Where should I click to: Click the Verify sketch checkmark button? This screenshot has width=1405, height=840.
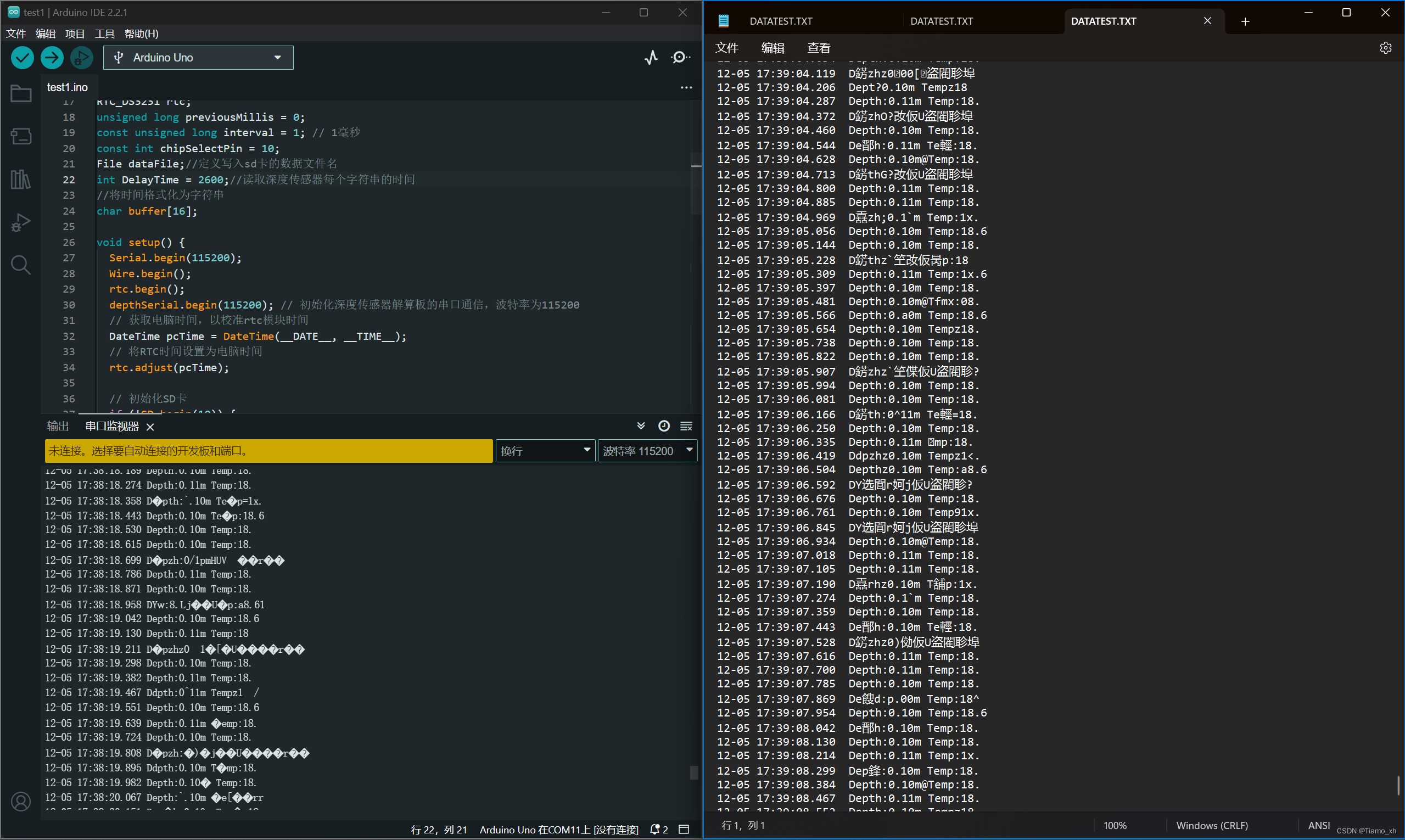tap(23, 57)
